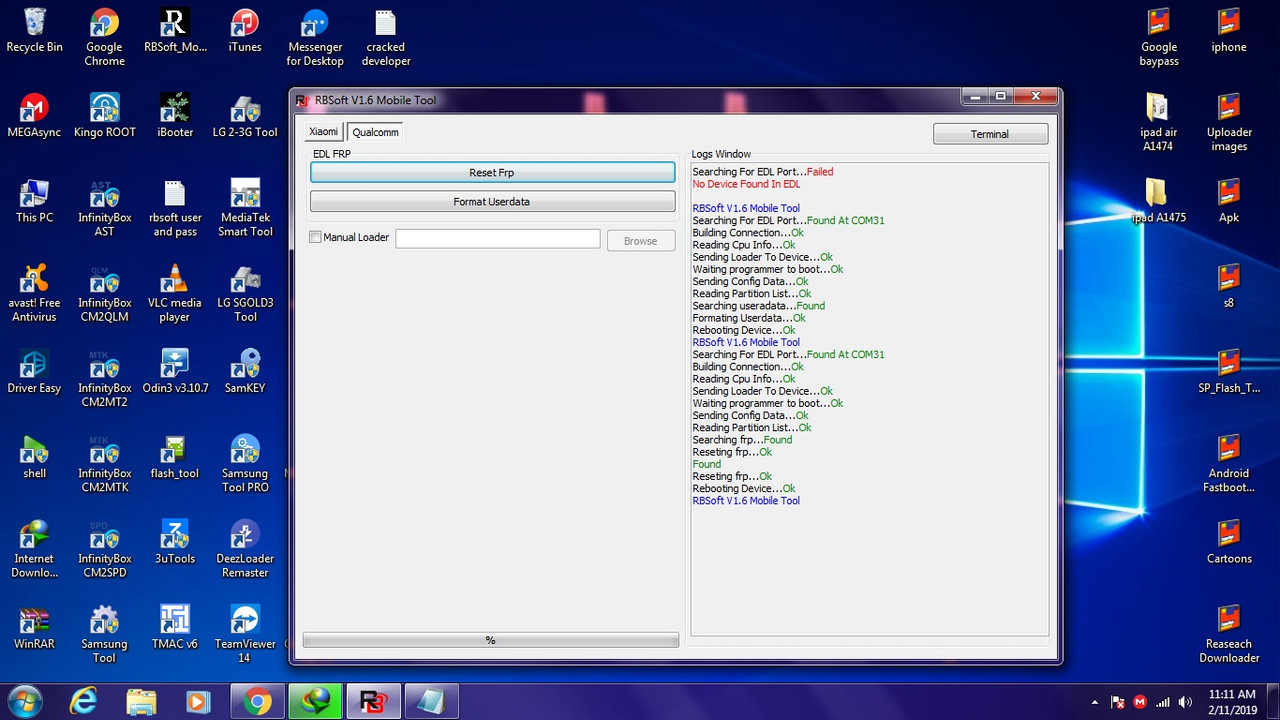Click the percent progress bar
Image resolution: width=1280 pixels, height=720 pixels.
(x=490, y=640)
